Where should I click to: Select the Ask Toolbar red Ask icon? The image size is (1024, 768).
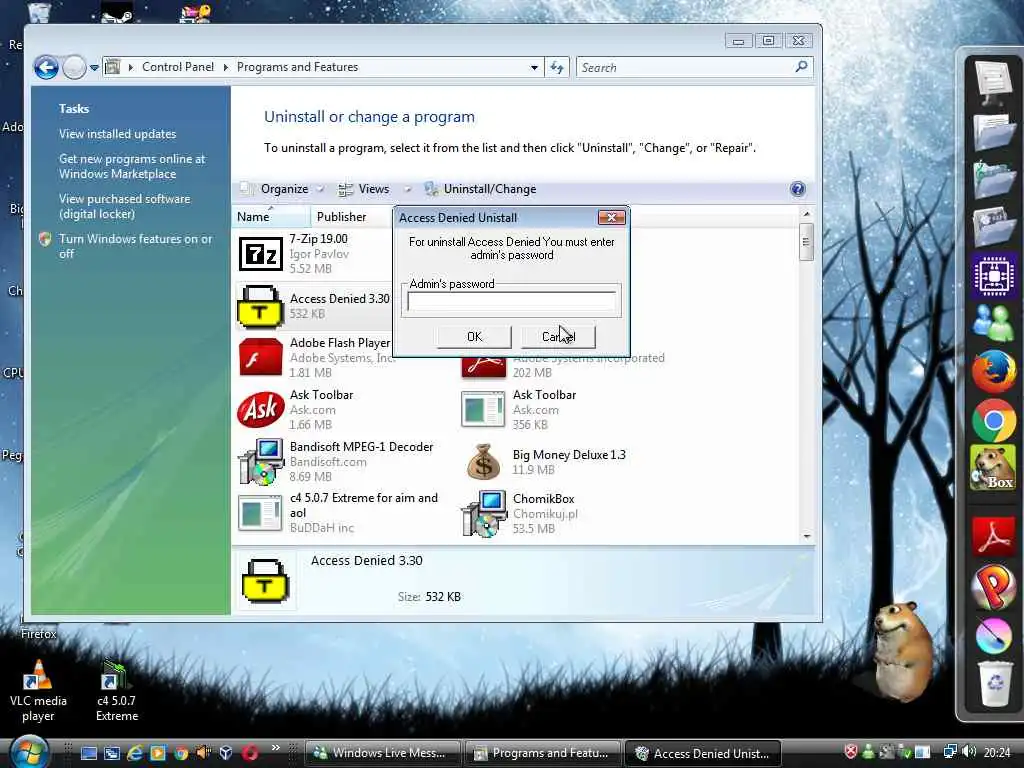click(x=260, y=409)
